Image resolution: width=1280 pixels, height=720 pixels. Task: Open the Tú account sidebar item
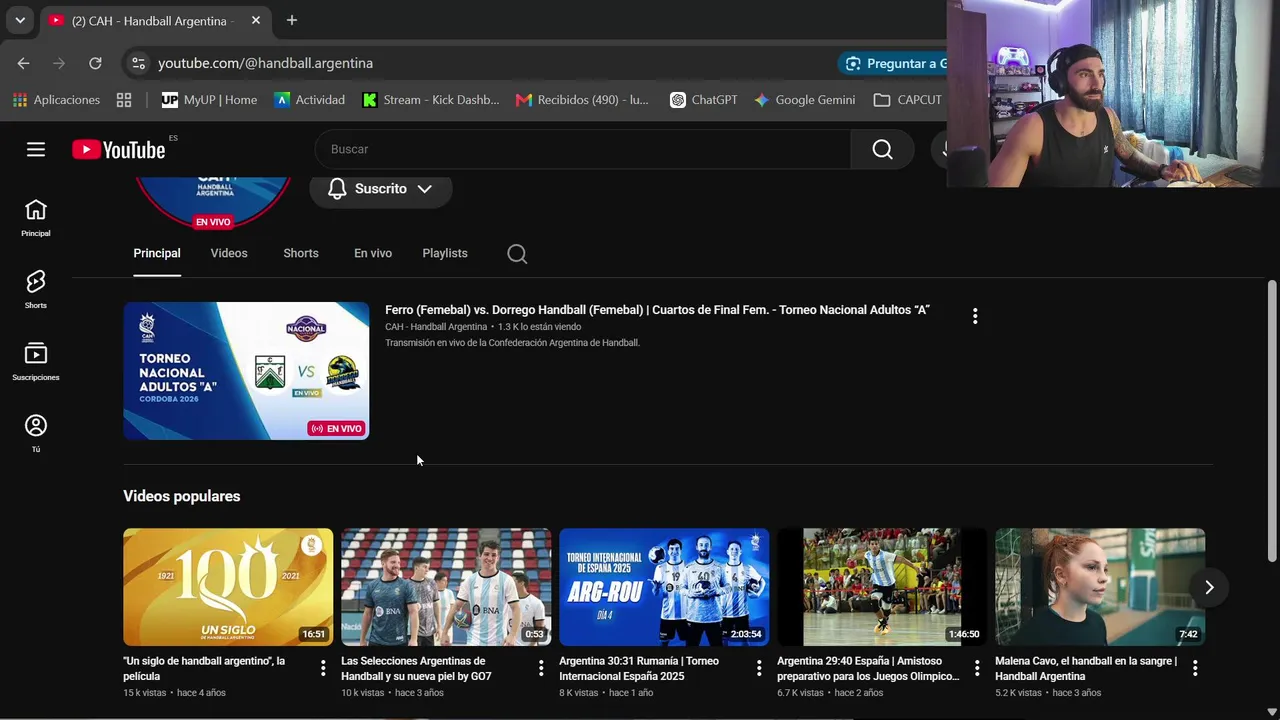pyautogui.click(x=36, y=433)
